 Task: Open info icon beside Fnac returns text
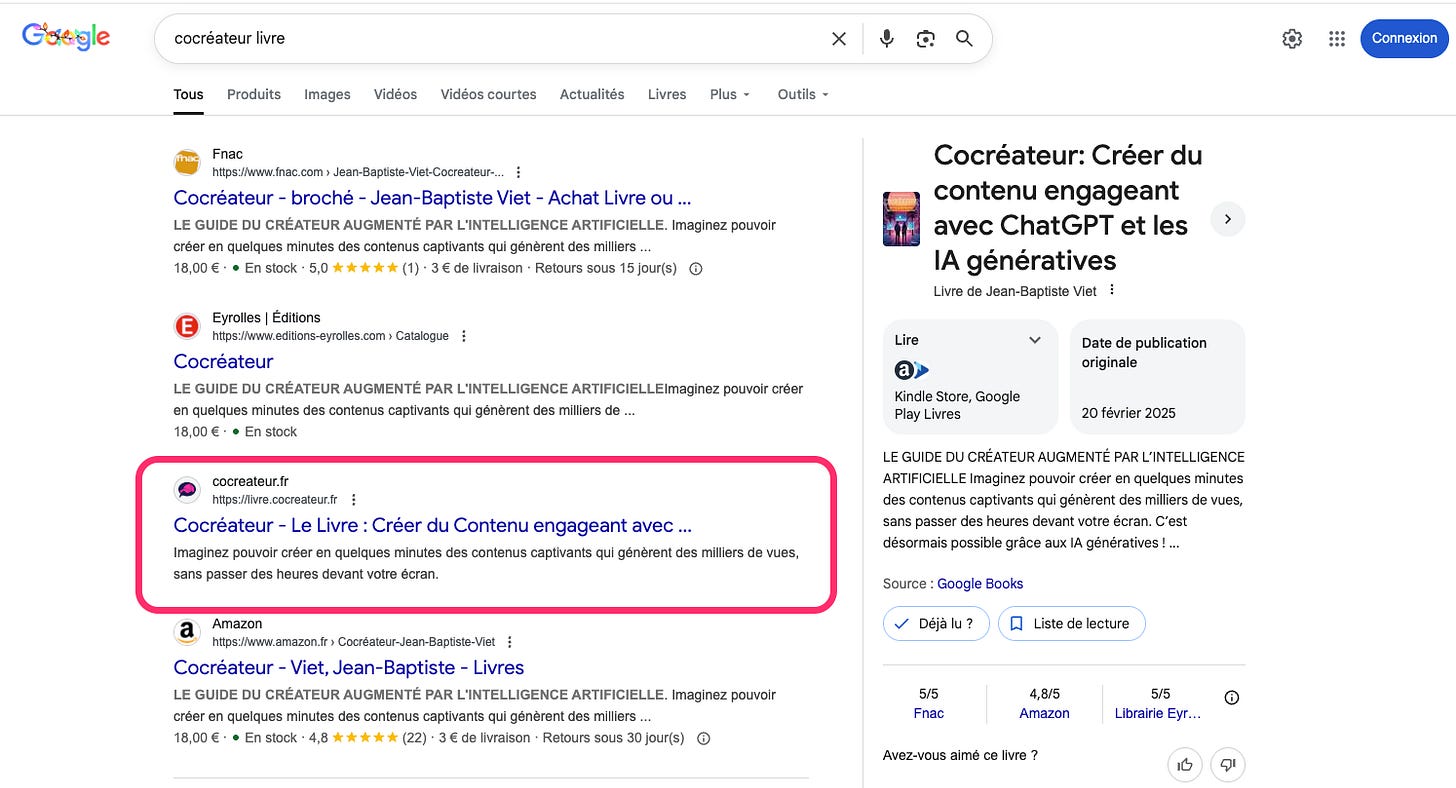[x=696, y=269]
